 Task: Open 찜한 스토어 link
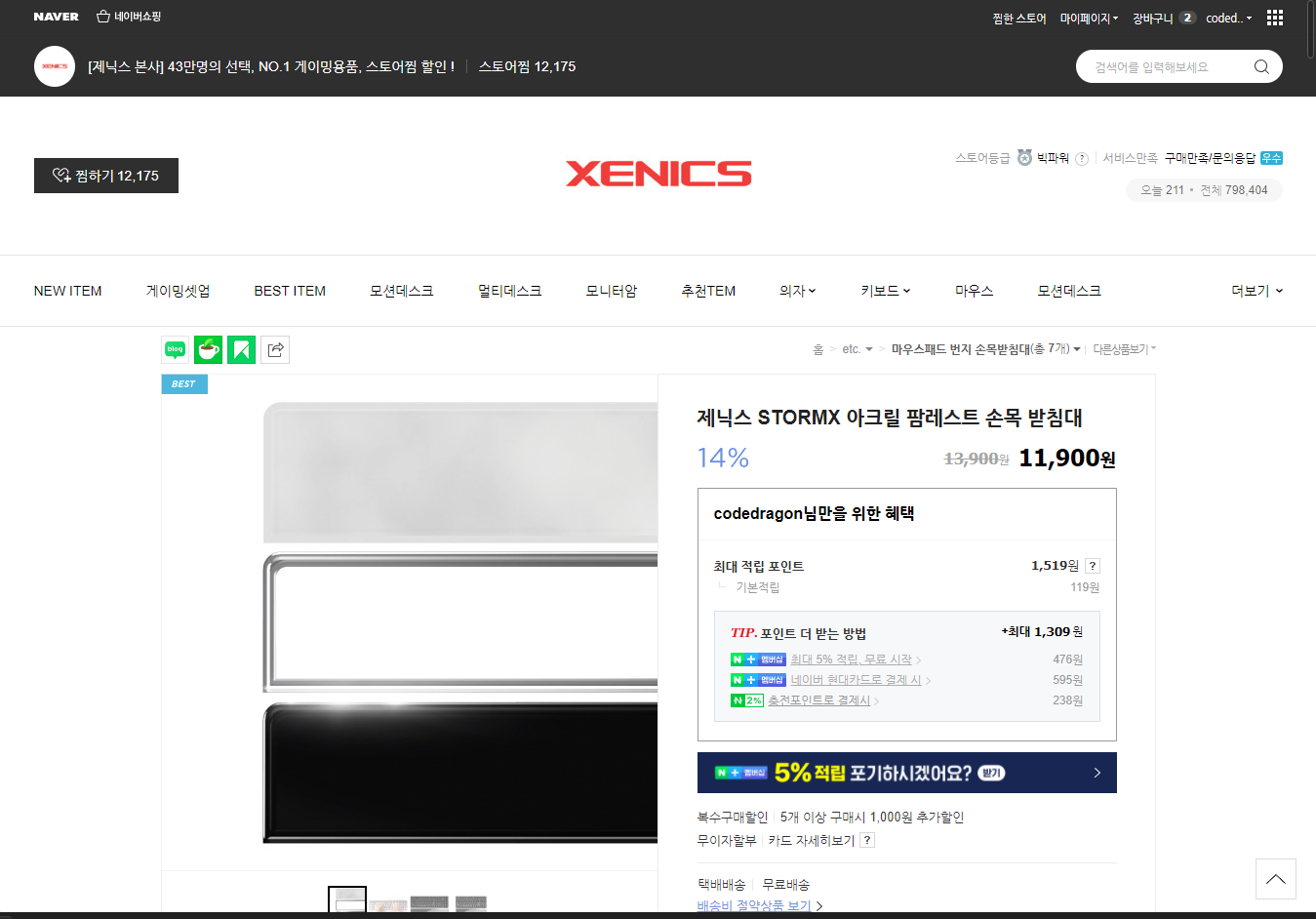tap(1019, 18)
